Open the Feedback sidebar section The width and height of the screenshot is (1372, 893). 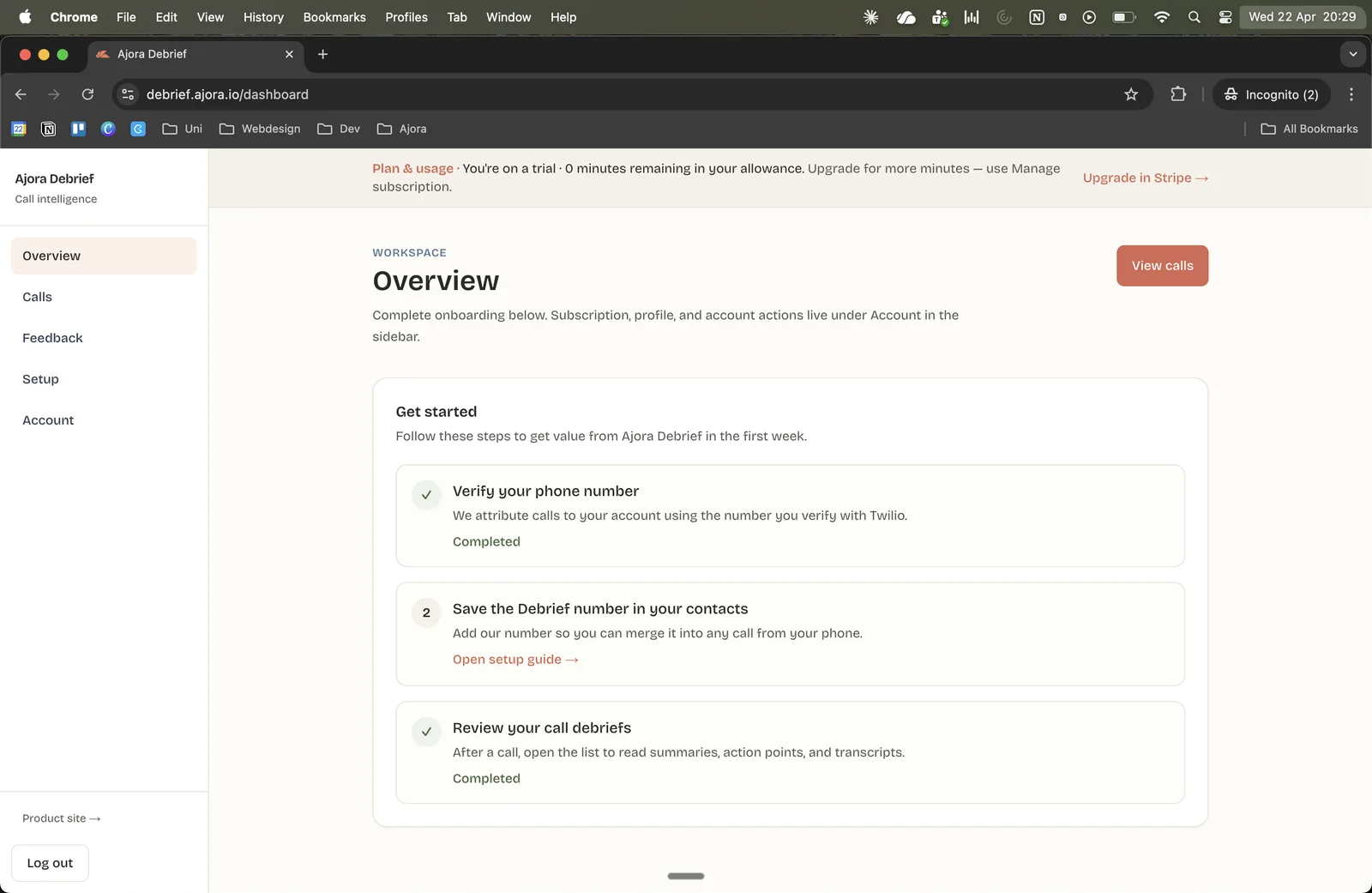click(x=104, y=338)
